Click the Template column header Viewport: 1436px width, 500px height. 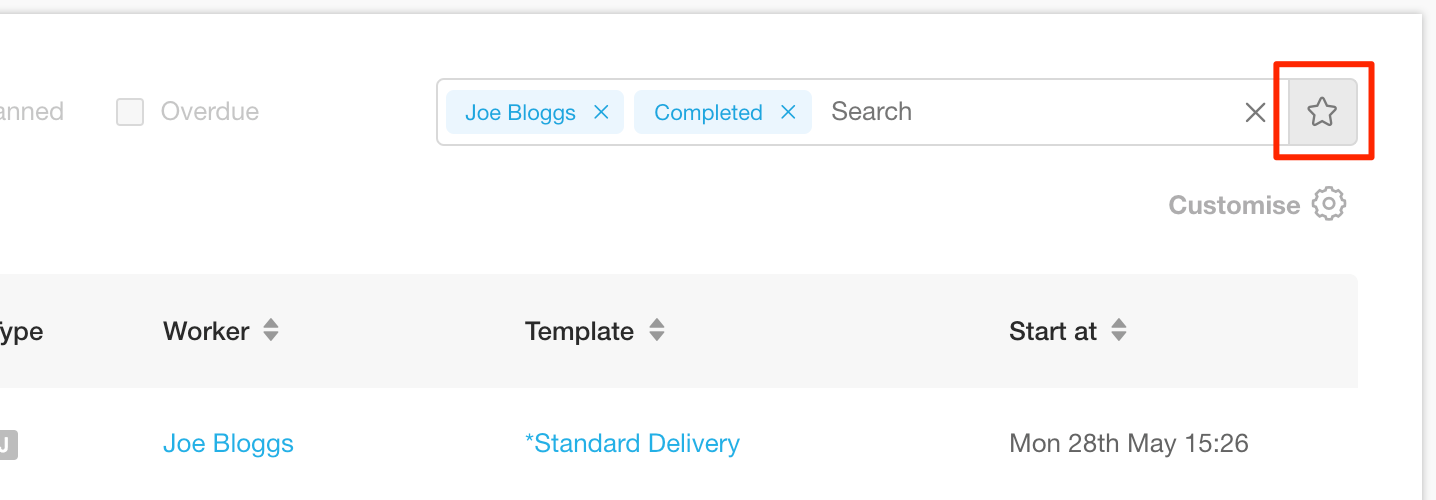579,331
